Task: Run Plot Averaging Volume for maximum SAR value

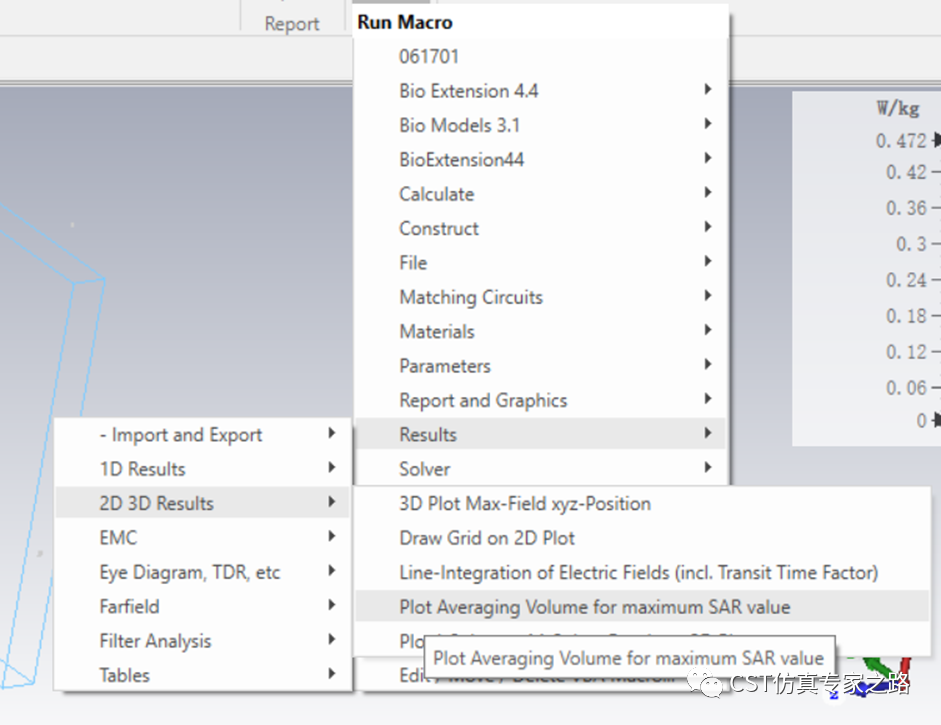Action: pos(642,606)
